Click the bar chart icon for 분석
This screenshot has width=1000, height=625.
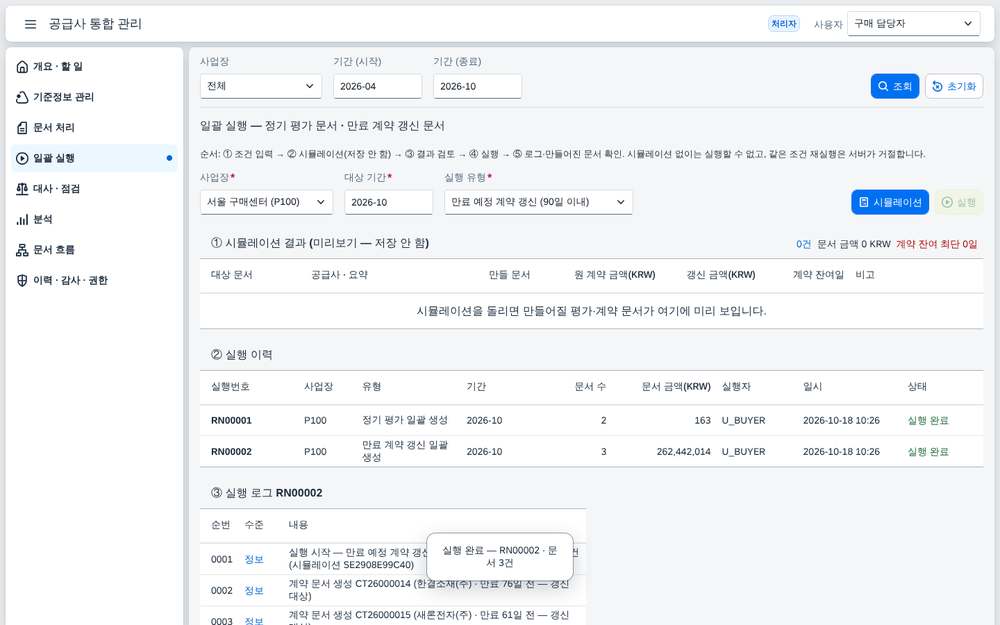22,219
